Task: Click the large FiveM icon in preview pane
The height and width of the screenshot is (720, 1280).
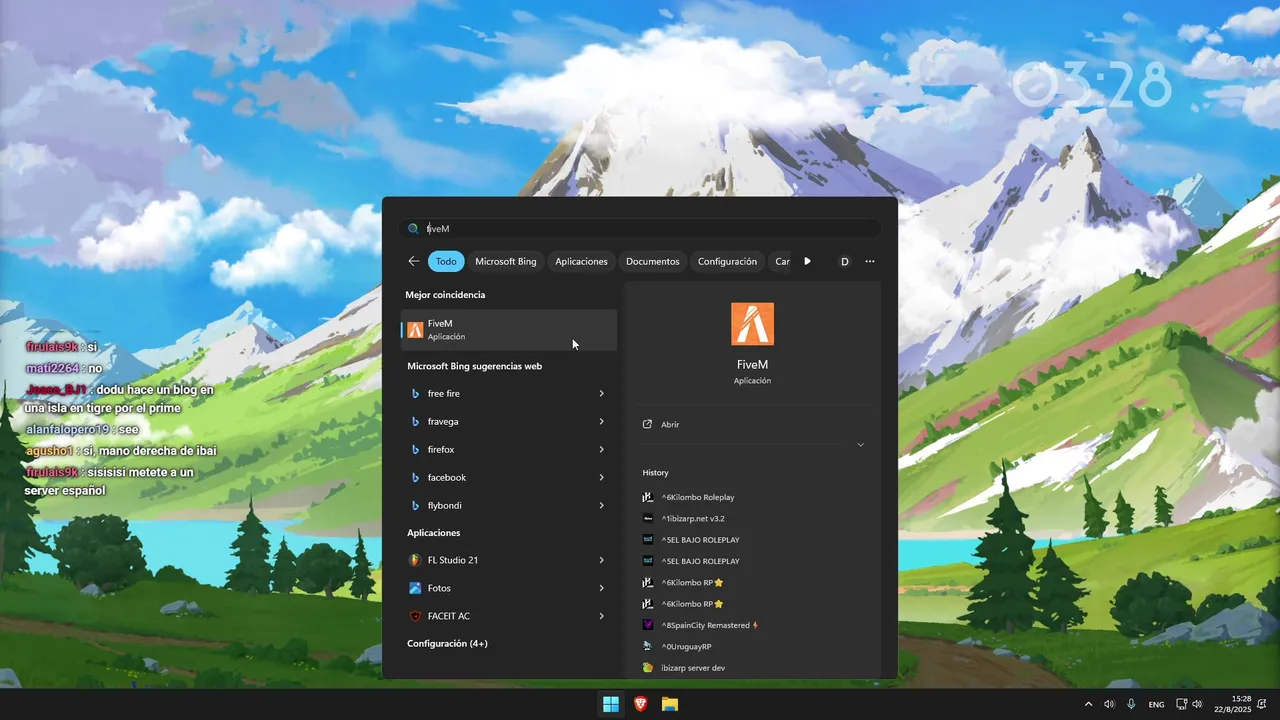Action: (752, 323)
